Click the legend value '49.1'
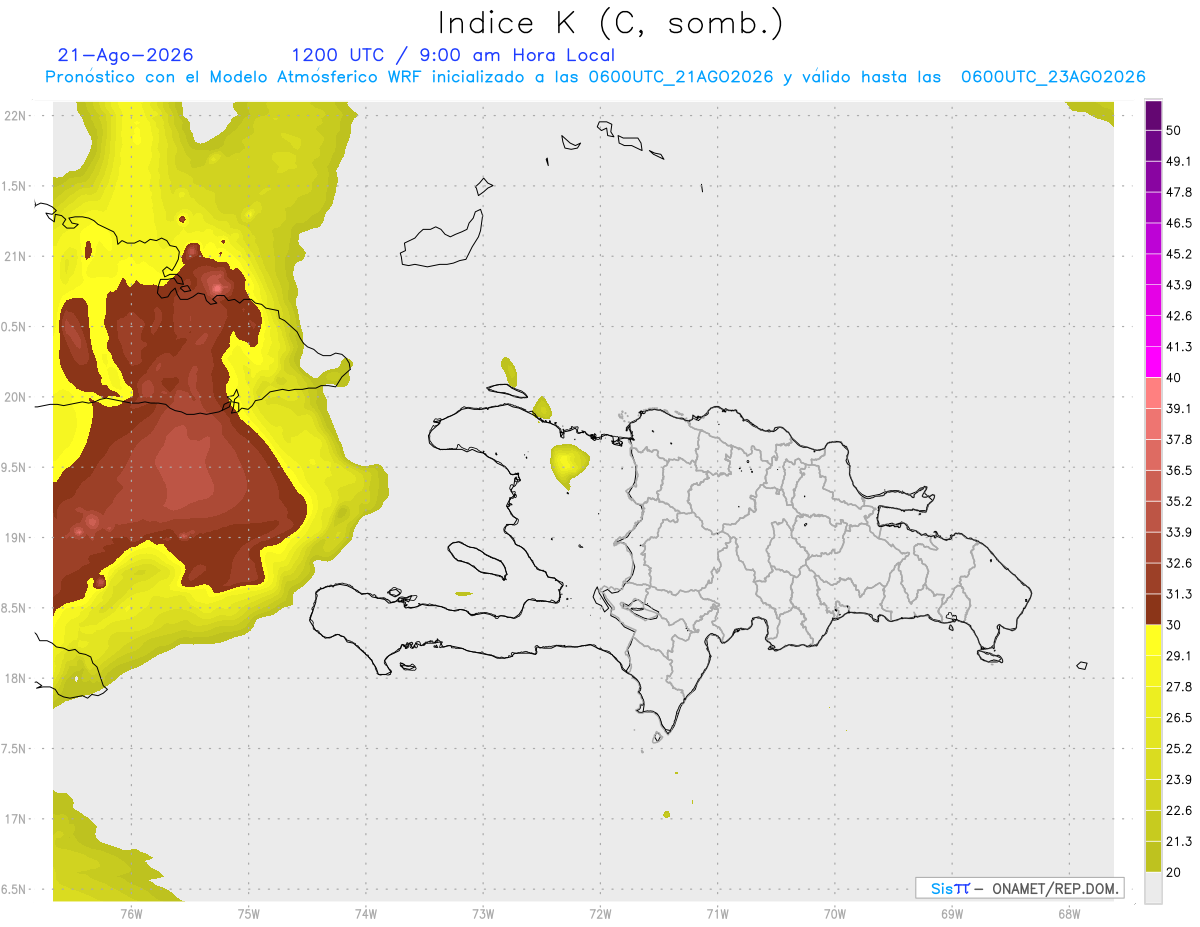This screenshot has height=927, width=1200. pos(1179,161)
